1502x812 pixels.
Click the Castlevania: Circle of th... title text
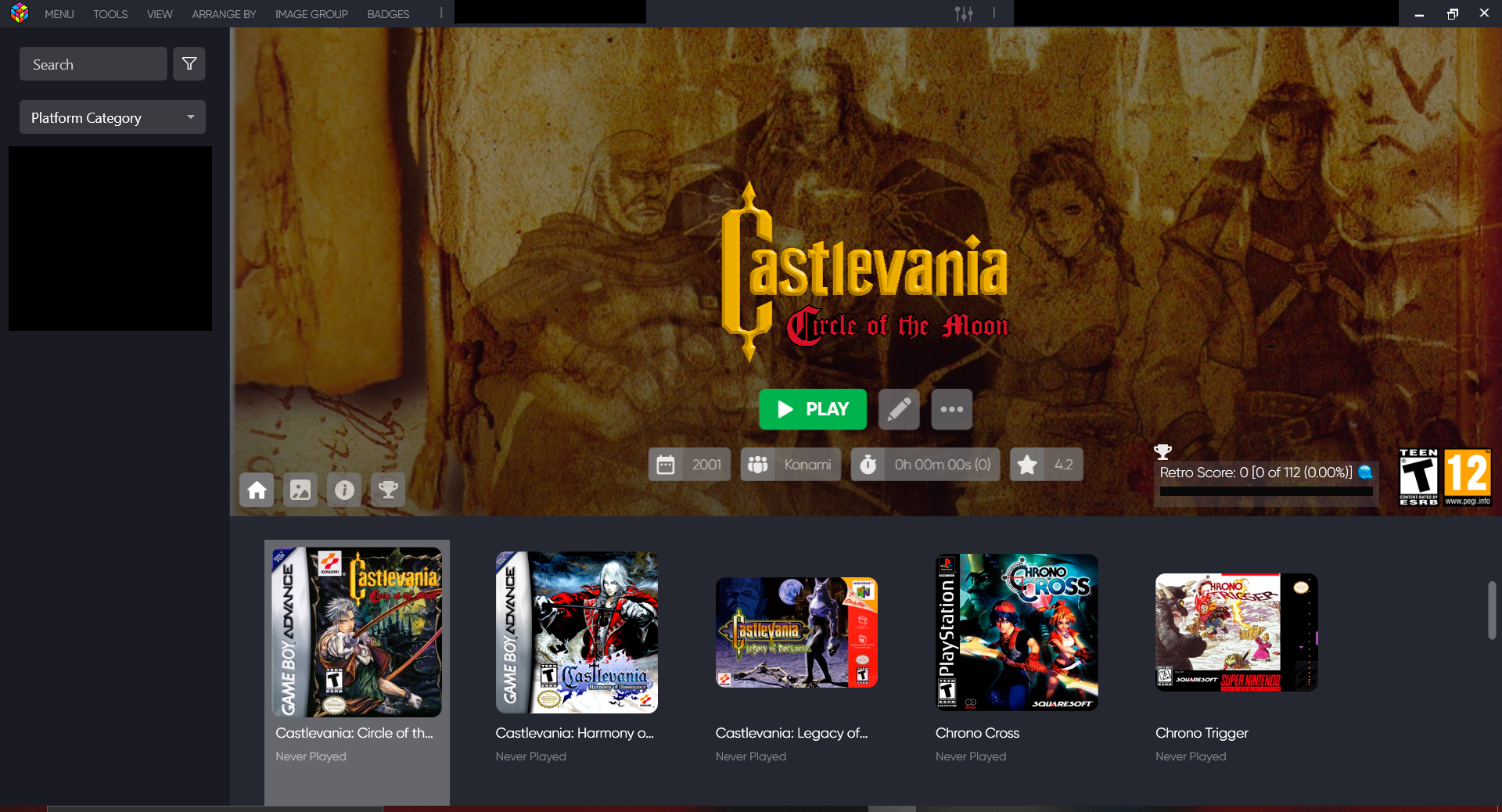(x=354, y=733)
